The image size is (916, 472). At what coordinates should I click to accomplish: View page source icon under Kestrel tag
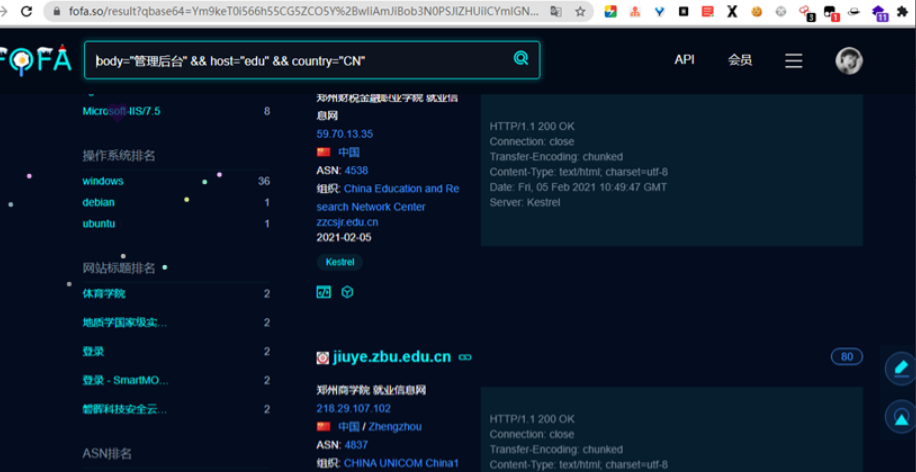(324, 292)
